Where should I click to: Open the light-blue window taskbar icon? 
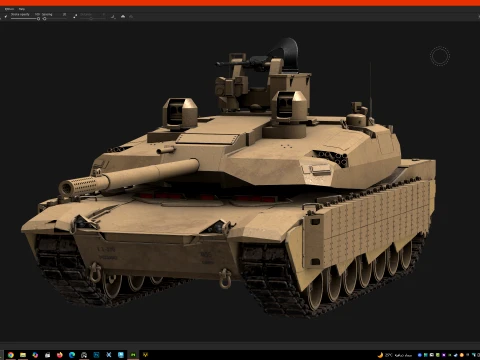[121, 355]
